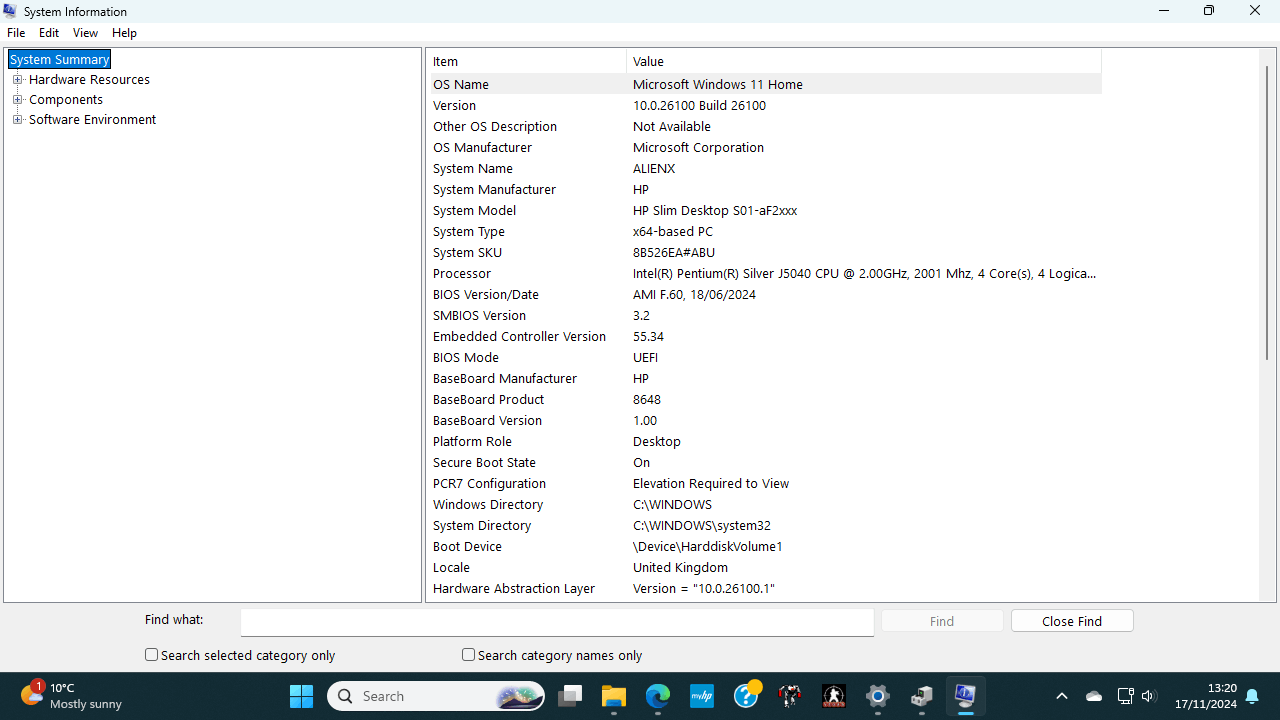This screenshot has width=1280, height=720.
Task: Click the Processor value Intel Pentium Silver
Action: (x=864, y=274)
